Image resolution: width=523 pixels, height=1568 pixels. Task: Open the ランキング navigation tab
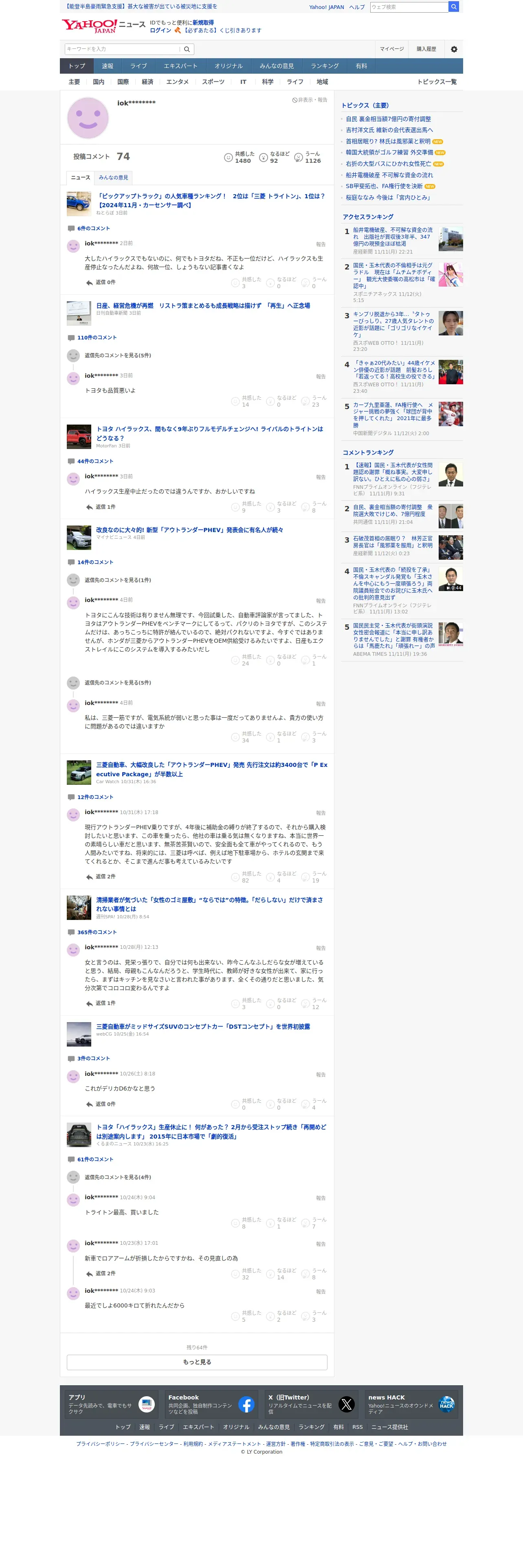pos(325,66)
